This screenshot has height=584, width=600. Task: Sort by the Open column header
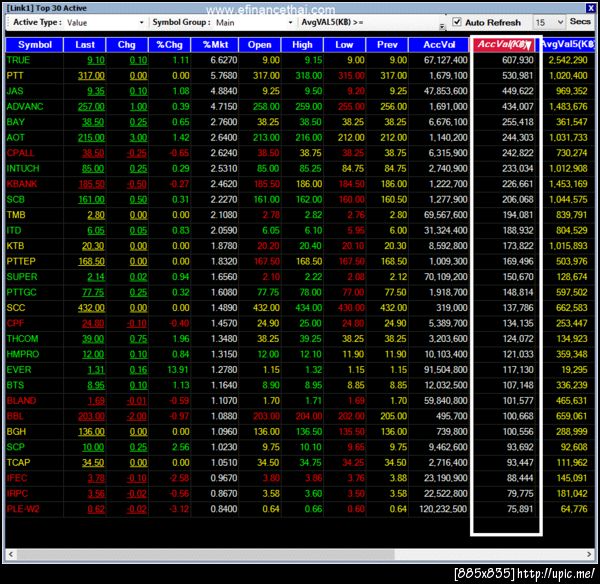(x=259, y=45)
